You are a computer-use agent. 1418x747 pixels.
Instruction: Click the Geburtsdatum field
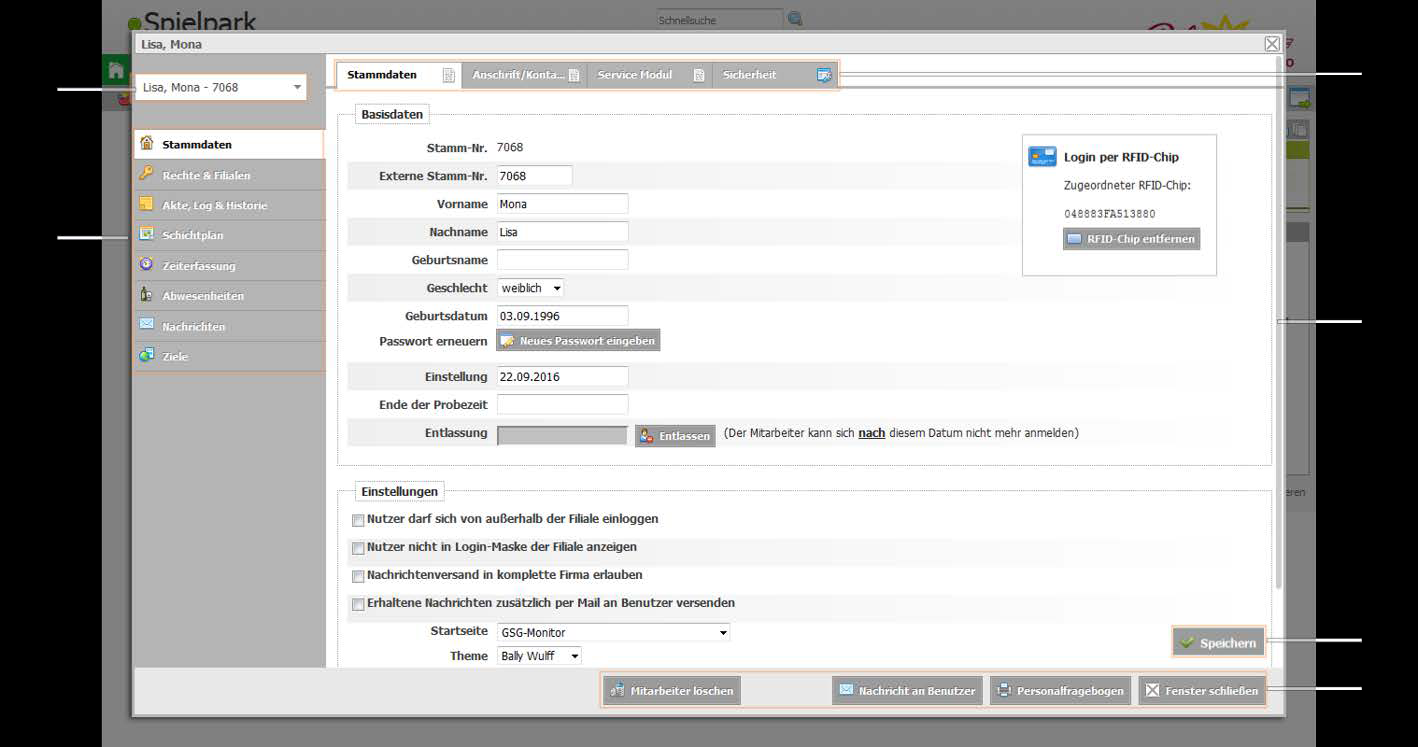pos(562,316)
